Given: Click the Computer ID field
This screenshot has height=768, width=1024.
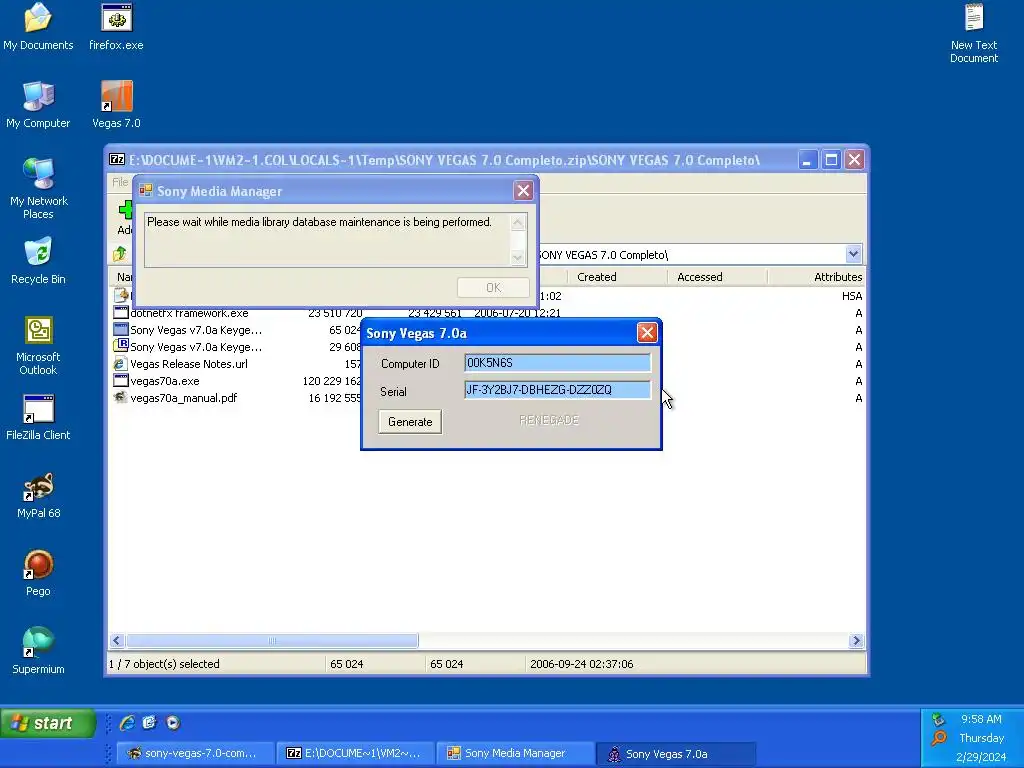Looking at the screenshot, I should coord(558,363).
